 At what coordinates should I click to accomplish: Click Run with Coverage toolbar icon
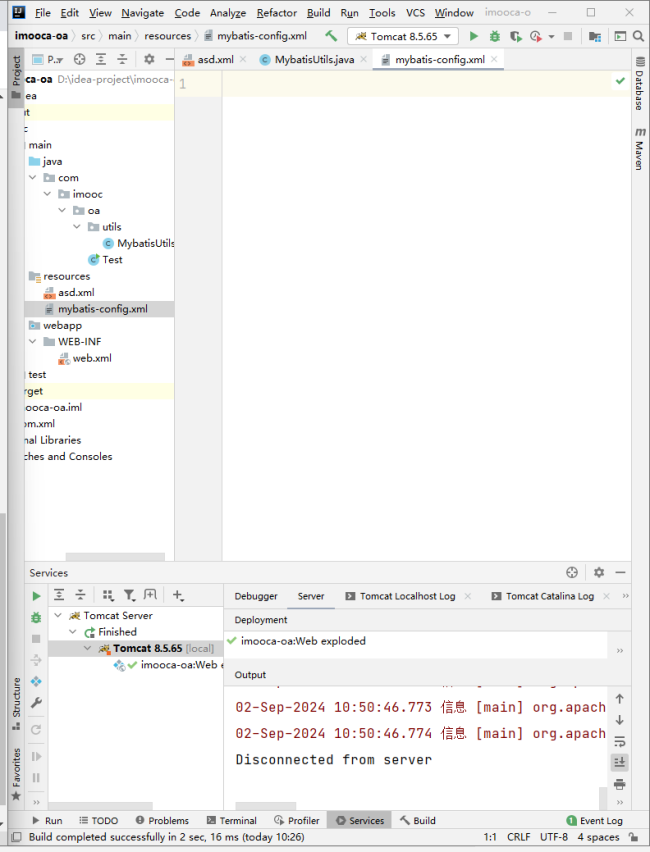point(515,36)
